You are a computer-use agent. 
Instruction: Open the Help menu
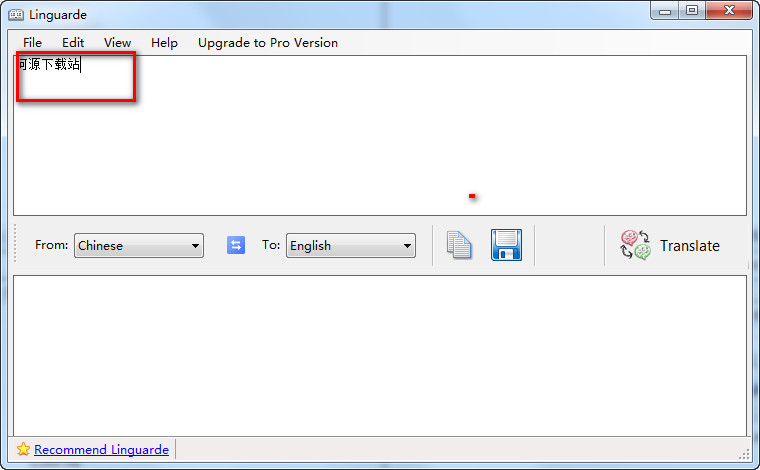(x=164, y=43)
